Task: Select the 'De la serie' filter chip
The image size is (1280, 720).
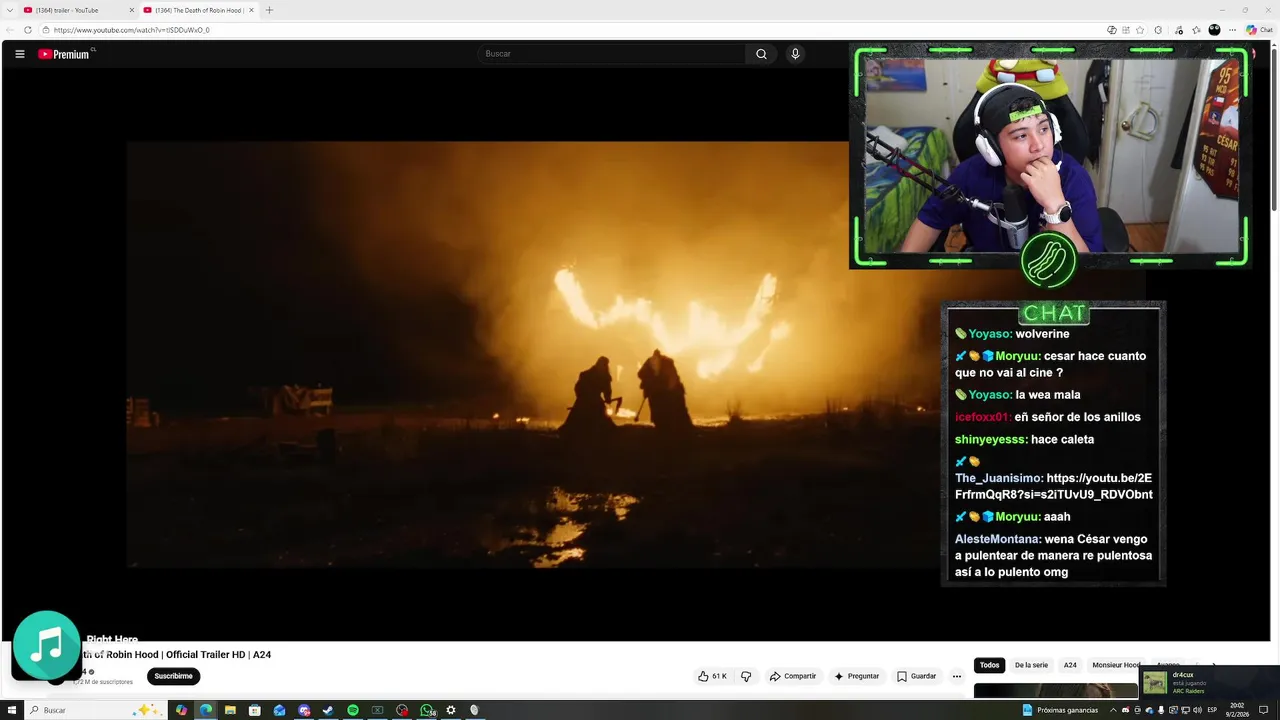Action: [x=1031, y=665]
